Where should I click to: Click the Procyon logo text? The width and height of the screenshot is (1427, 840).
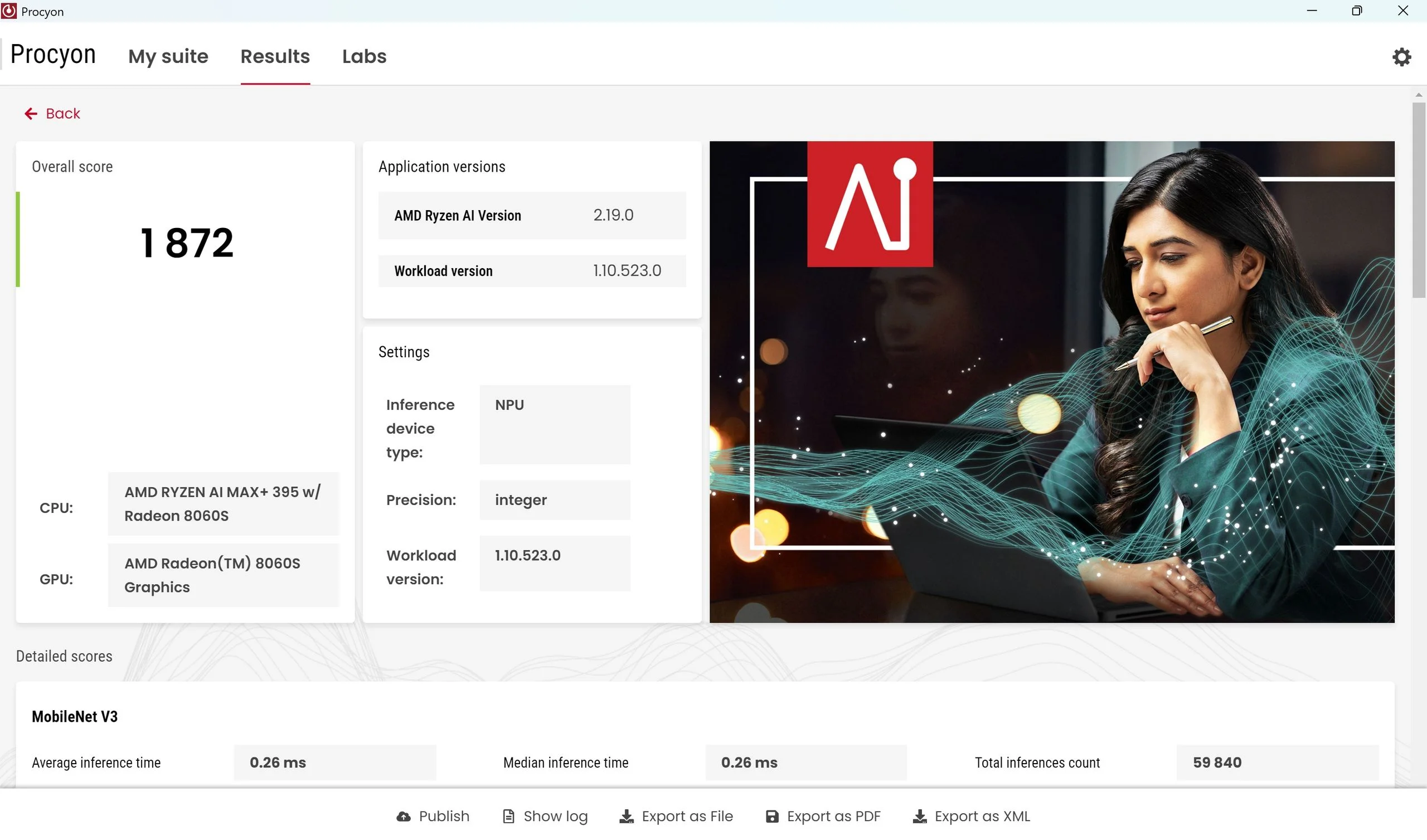53,55
